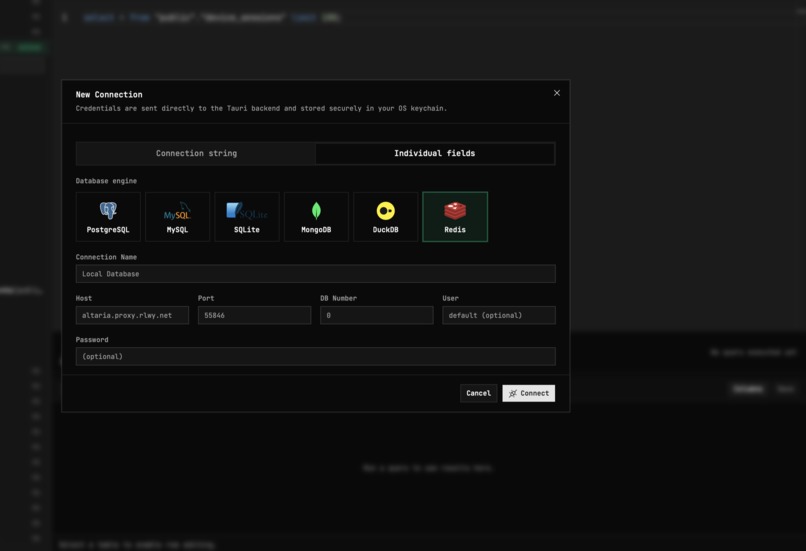Click the Cancel button
Viewport: 806px width, 551px height.
[x=479, y=393]
